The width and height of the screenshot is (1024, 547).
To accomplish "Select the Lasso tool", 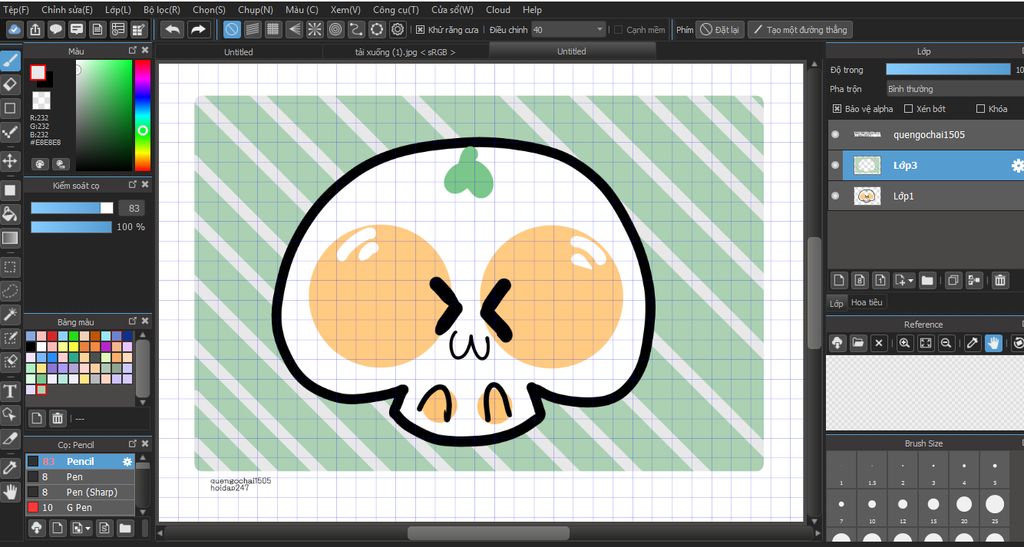I will click(x=10, y=291).
